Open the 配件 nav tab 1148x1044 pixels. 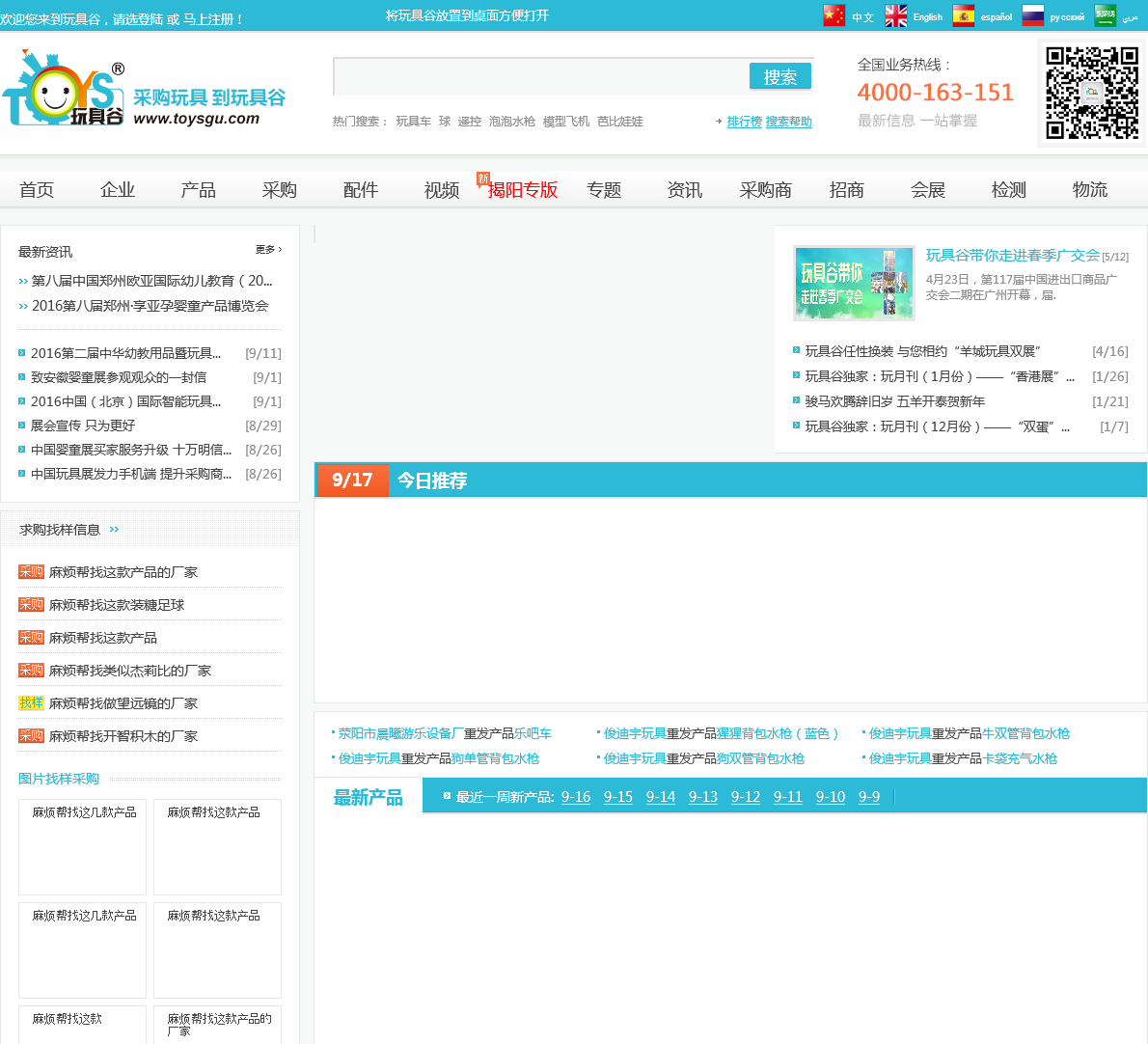tap(360, 190)
